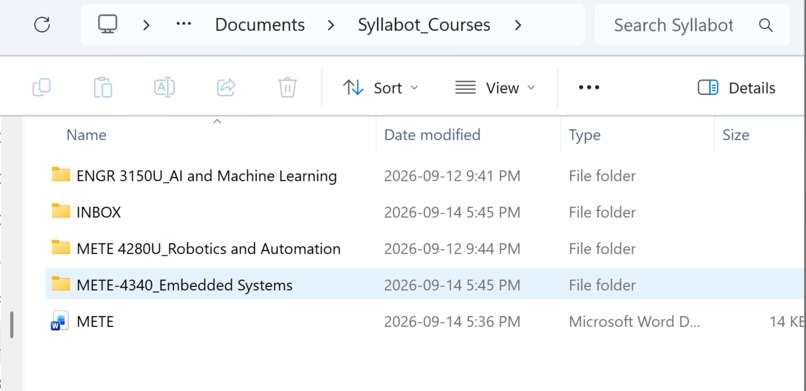Click the METE Word document icon
Screen dimensions: 806x391
point(60,321)
